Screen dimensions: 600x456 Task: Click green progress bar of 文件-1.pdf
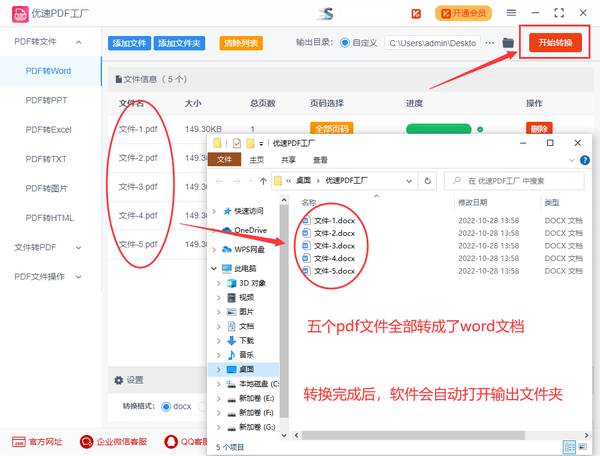coord(439,129)
